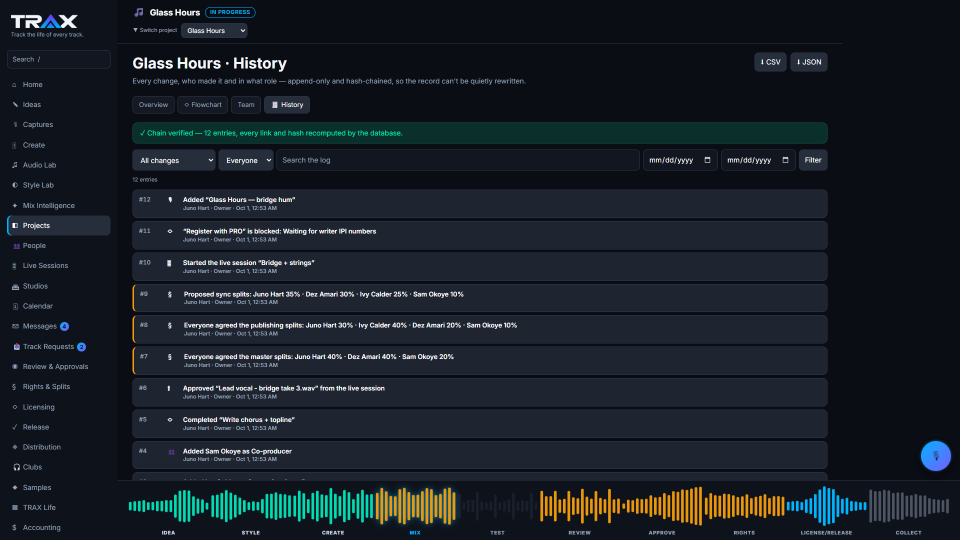The width and height of the screenshot is (960, 540).
Task: Open the Create section
Action: click(x=58, y=145)
